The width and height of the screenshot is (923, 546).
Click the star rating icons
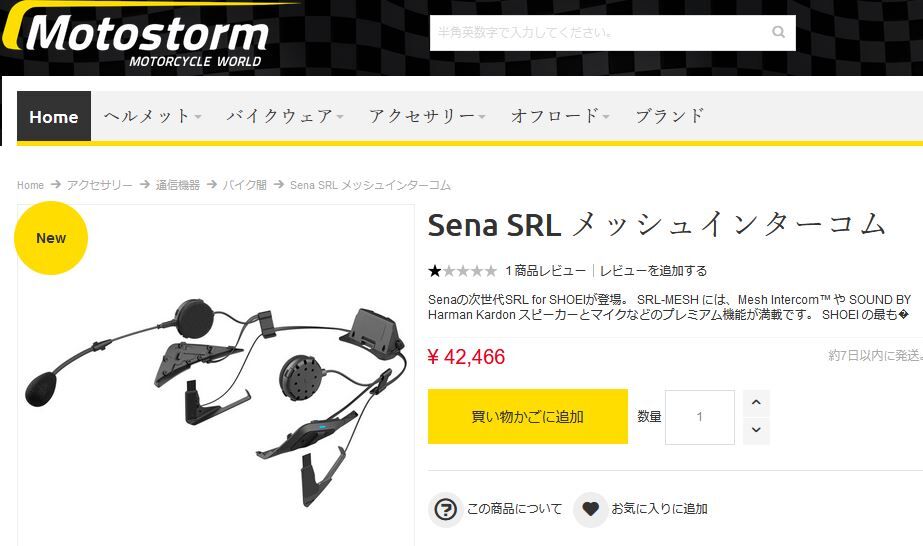pos(463,271)
